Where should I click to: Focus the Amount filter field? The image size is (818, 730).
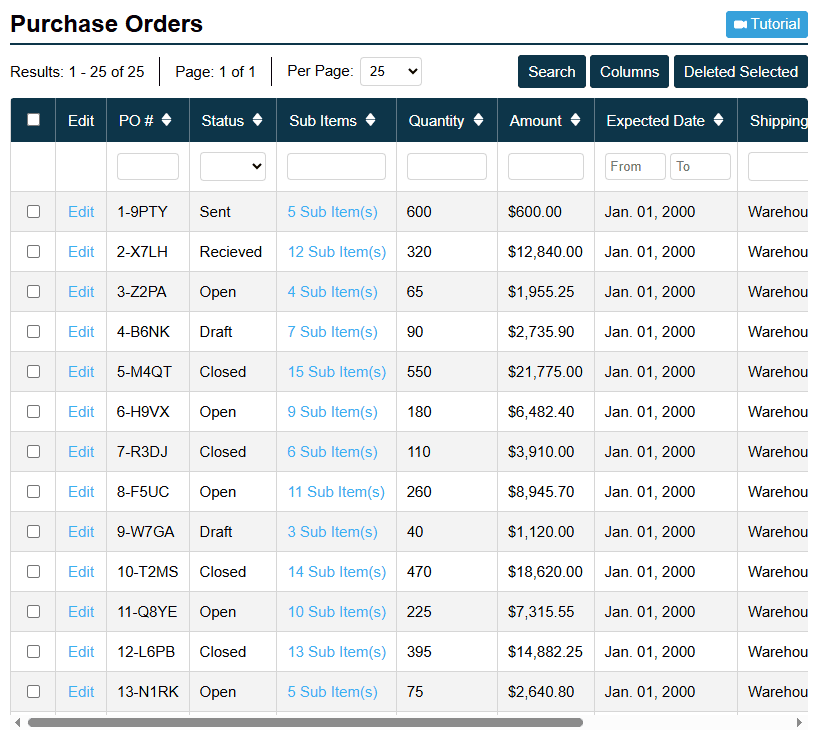[x=546, y=166]
